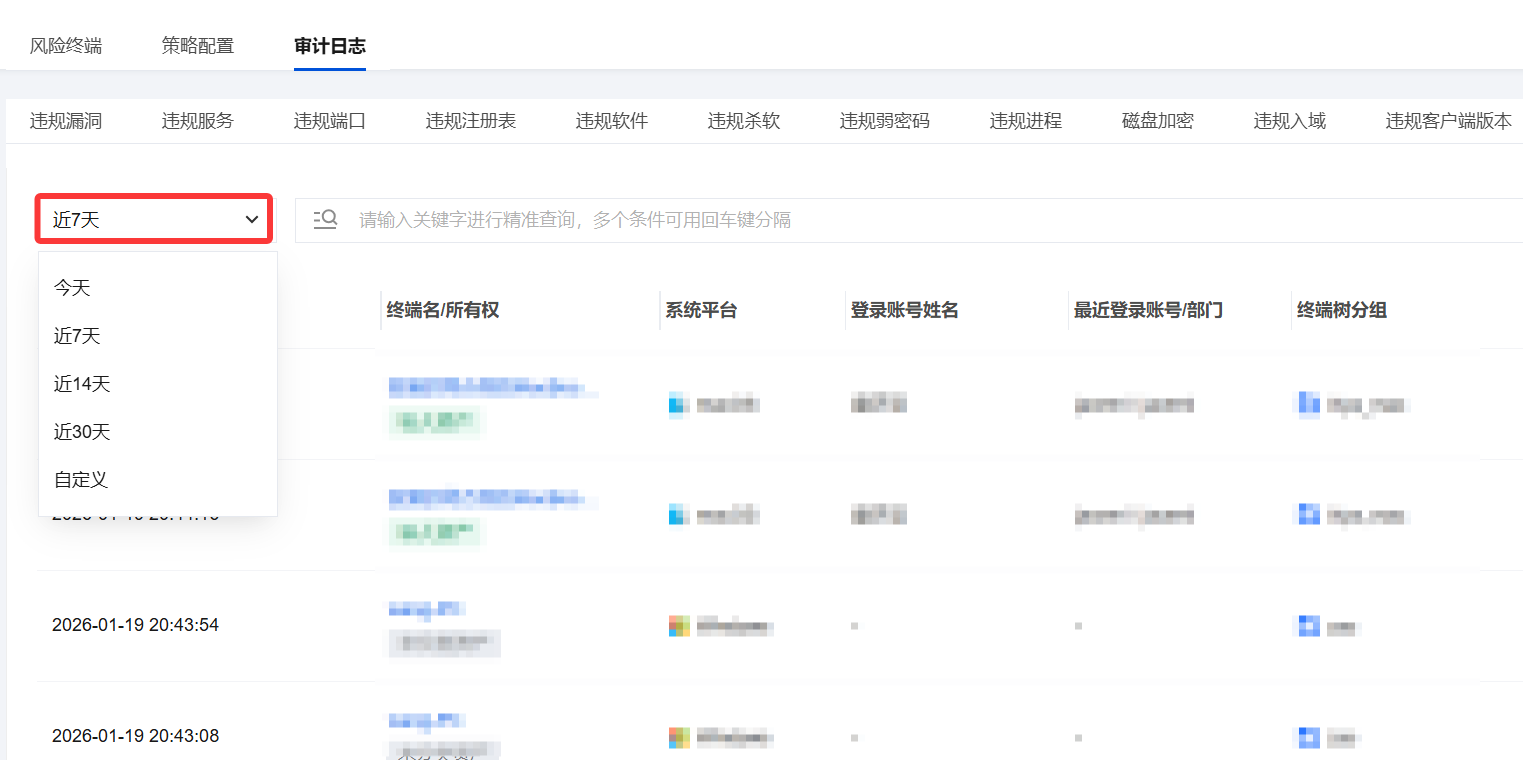Go to the 违规漏洞 sub-tab

tap(65, 121)
